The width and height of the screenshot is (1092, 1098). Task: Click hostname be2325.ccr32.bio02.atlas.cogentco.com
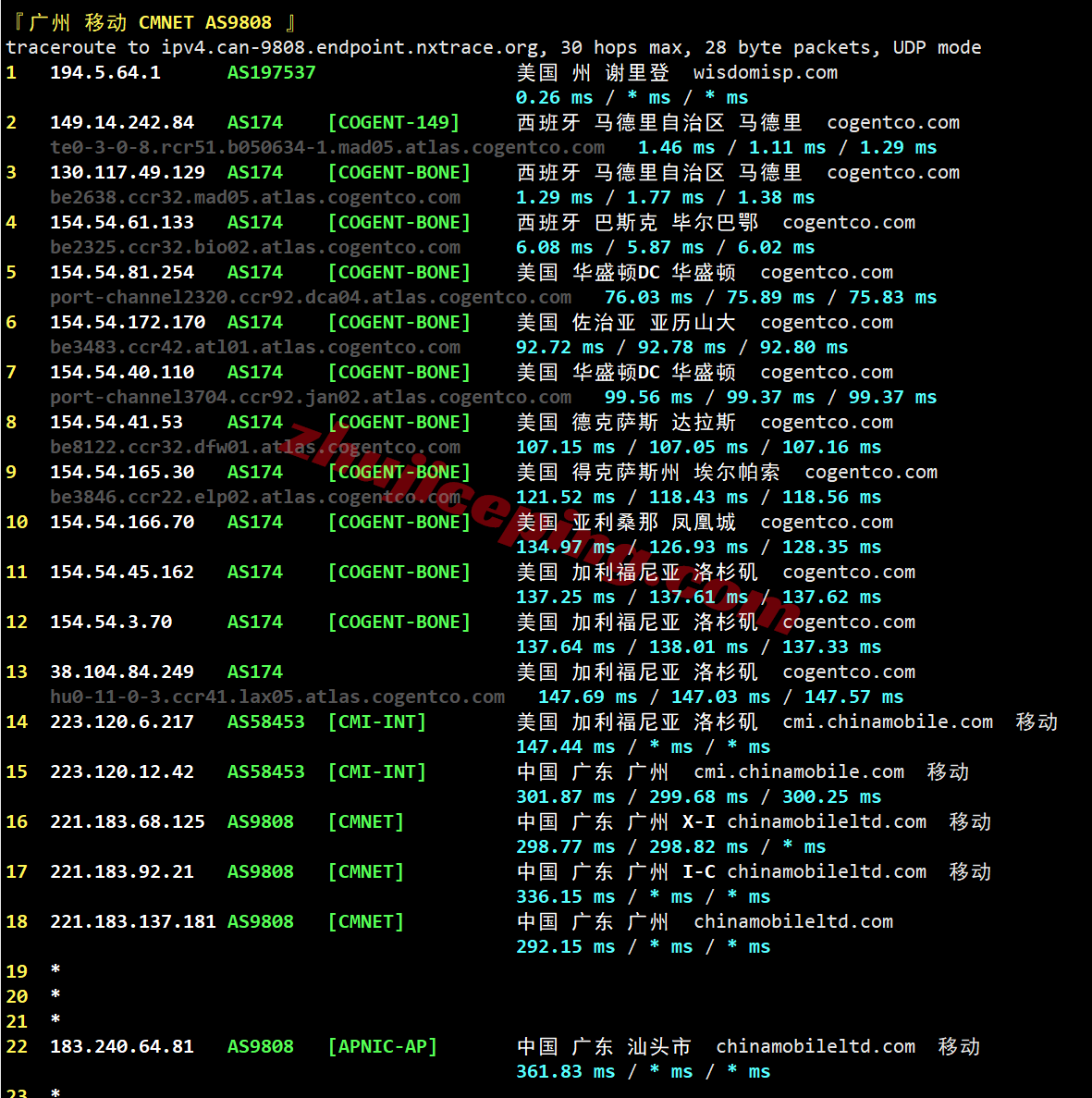[255, 247]
